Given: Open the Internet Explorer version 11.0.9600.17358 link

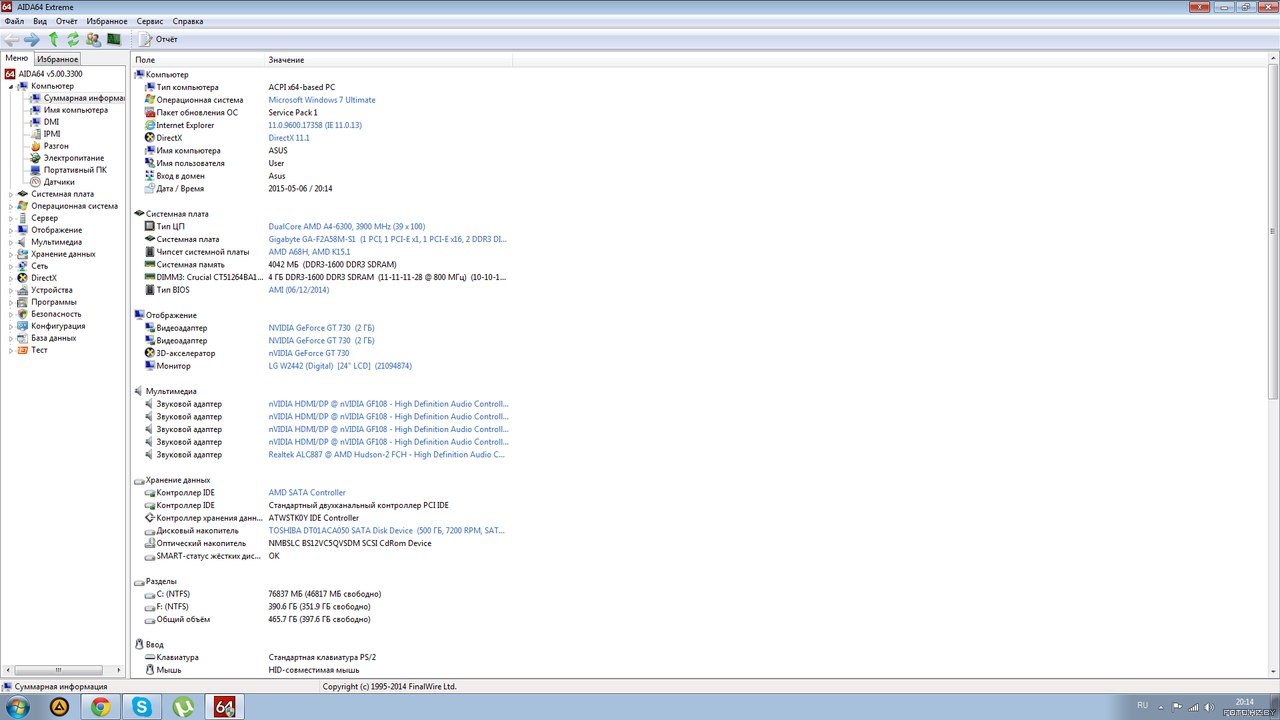Looking at the screenshot, I should (x=315, y=125).
